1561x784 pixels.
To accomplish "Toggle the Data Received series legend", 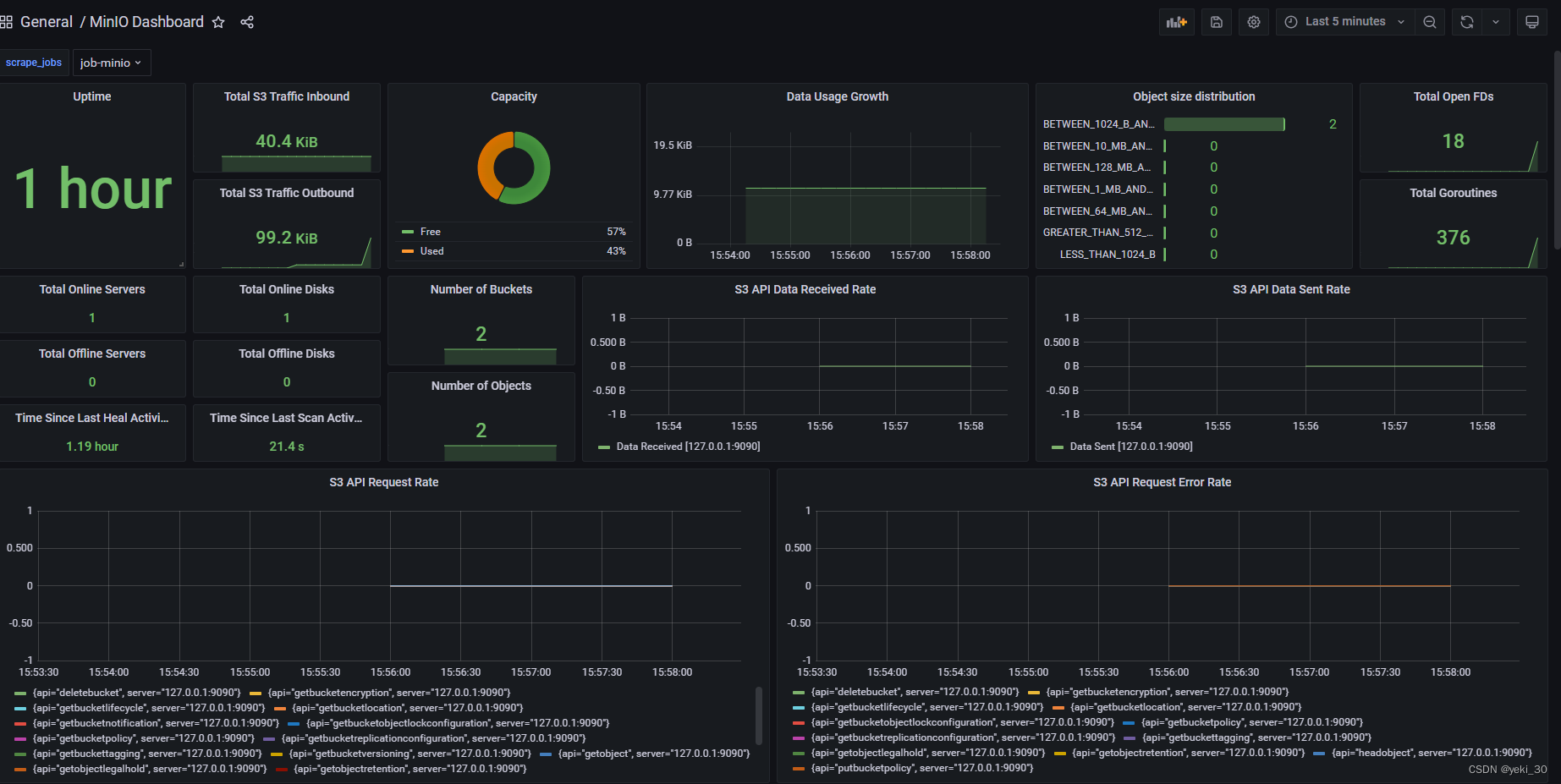I will pos(688,447).
